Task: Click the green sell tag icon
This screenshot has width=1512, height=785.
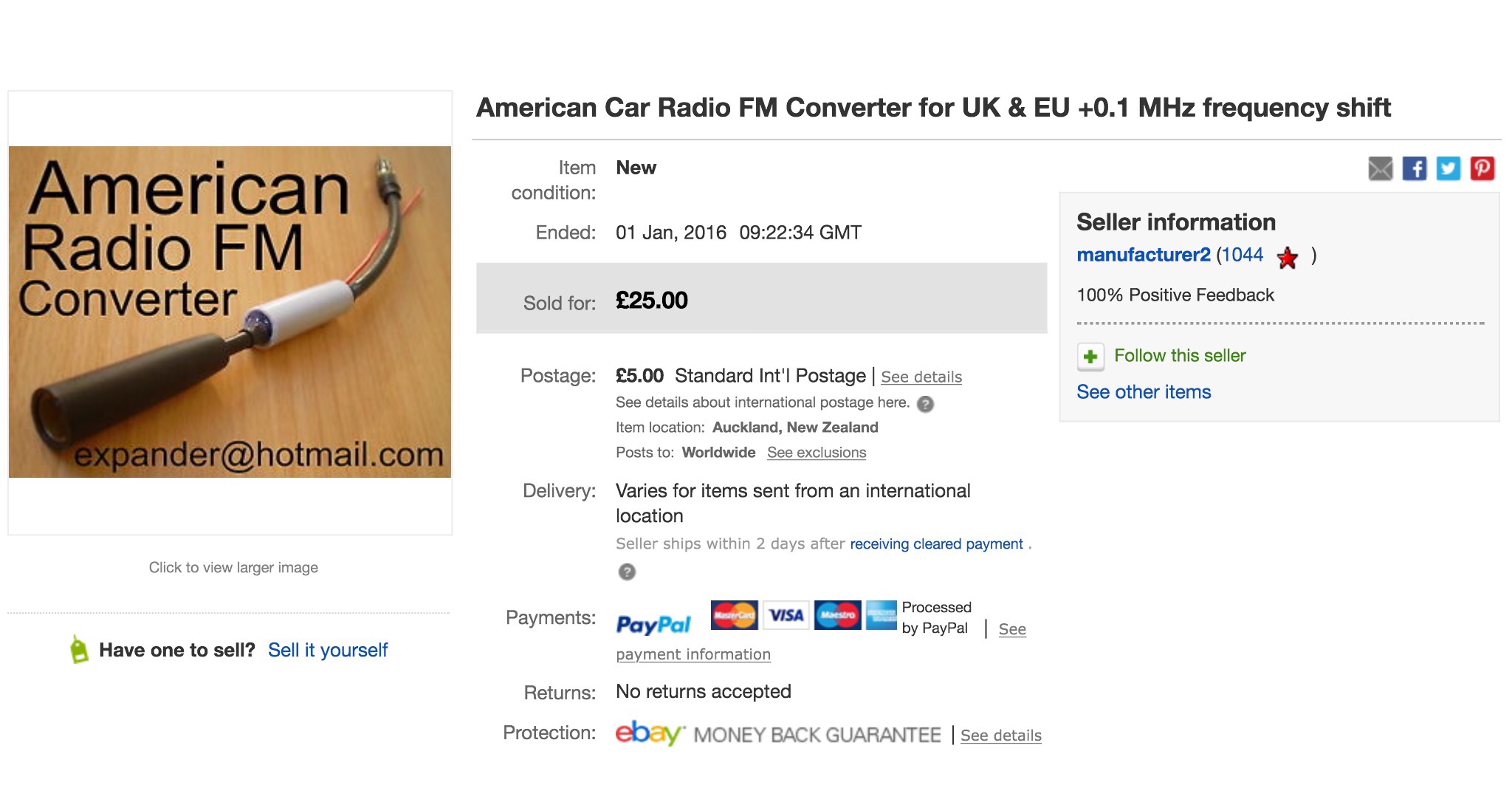Action: tap(79, 650)
